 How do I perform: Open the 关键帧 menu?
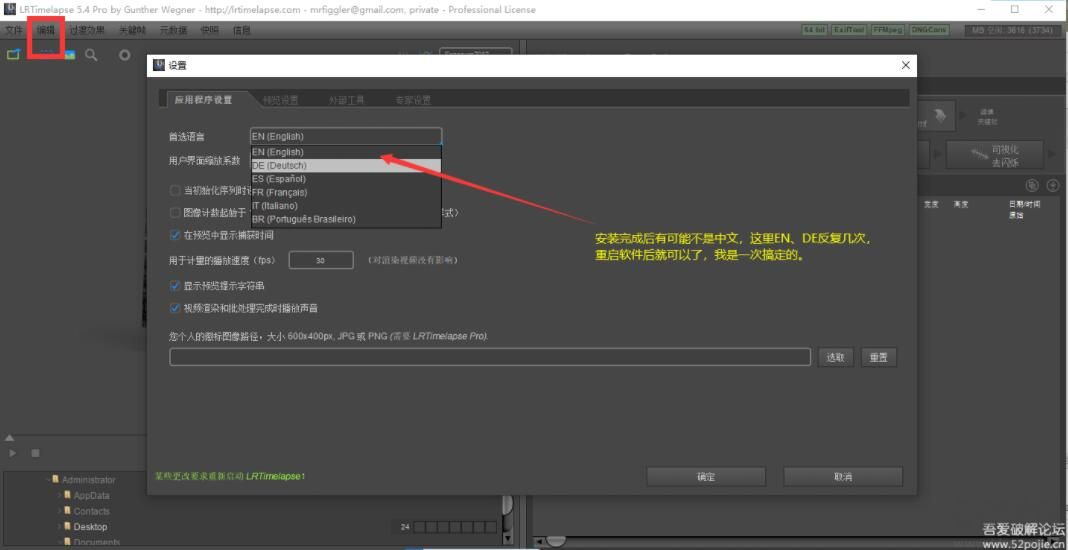132,31
